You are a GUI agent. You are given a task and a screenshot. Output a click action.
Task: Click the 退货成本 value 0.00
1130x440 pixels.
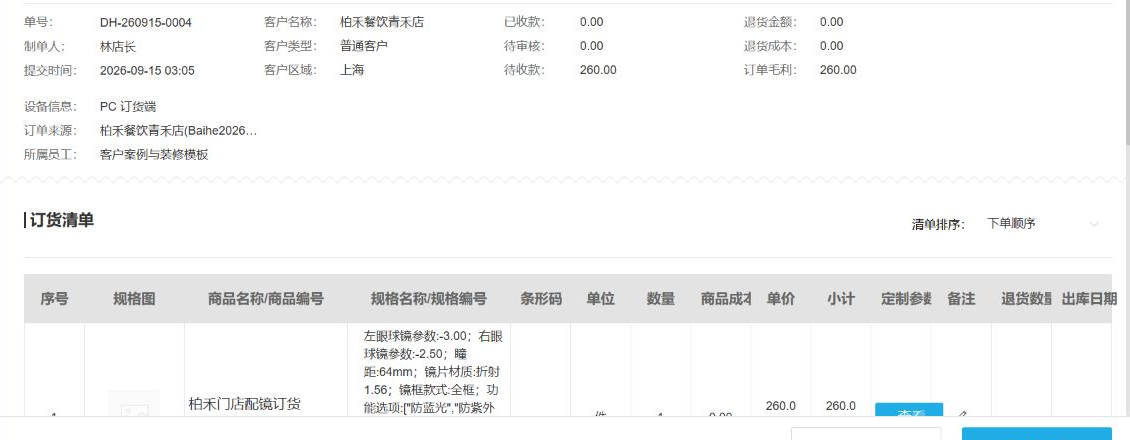832,46
